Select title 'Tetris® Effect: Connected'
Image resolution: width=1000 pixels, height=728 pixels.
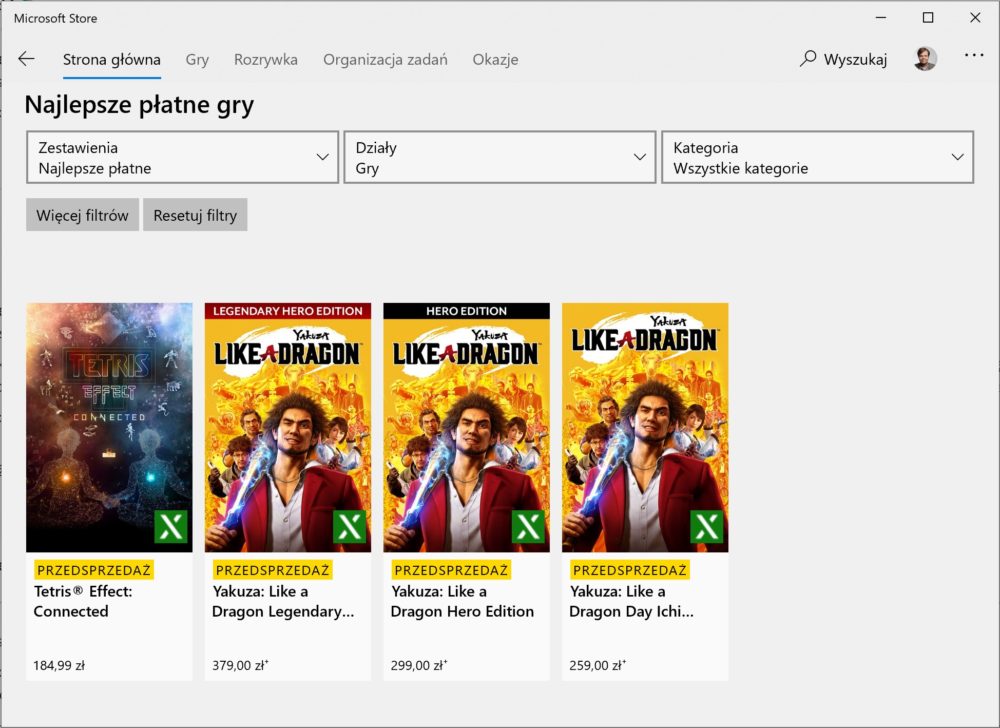pos(83,601)
